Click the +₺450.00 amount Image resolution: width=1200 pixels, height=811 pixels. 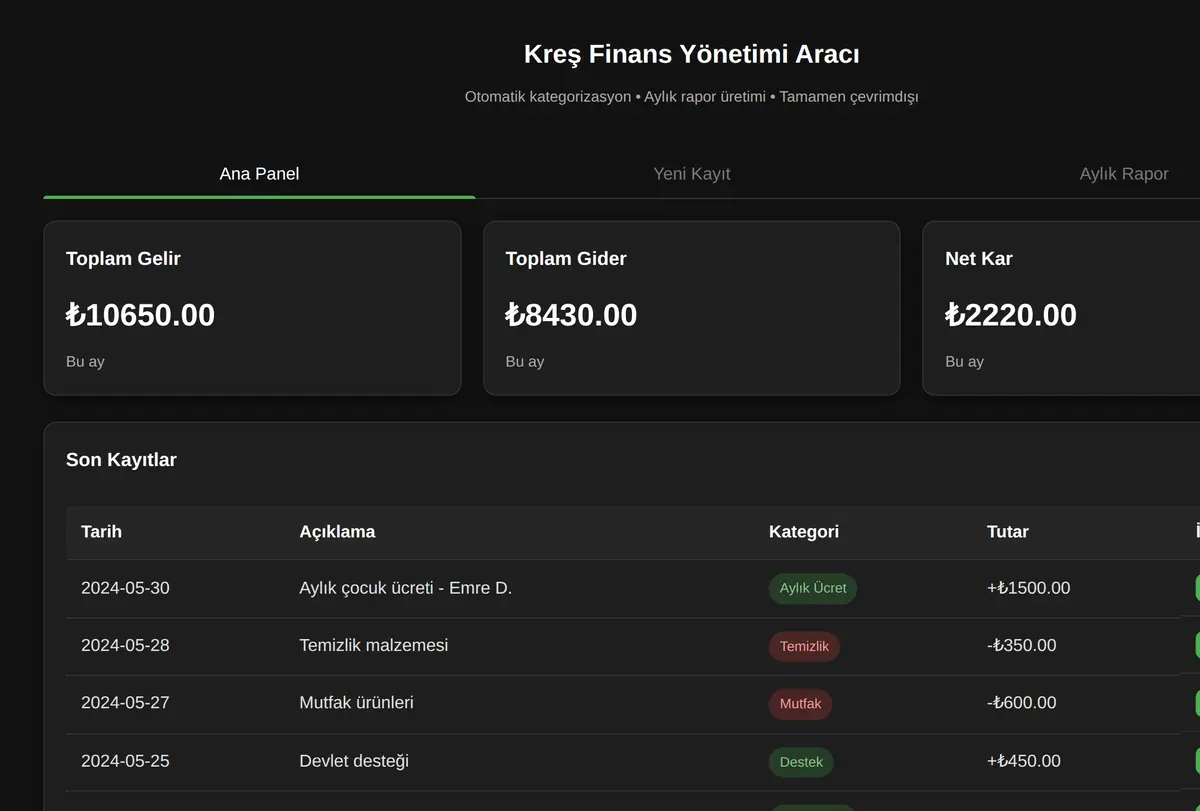(x=1024, y=761)
